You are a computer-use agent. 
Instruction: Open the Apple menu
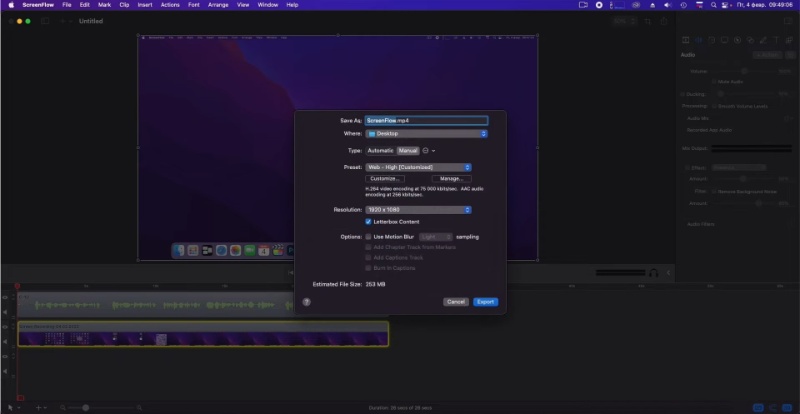[11, 5]
